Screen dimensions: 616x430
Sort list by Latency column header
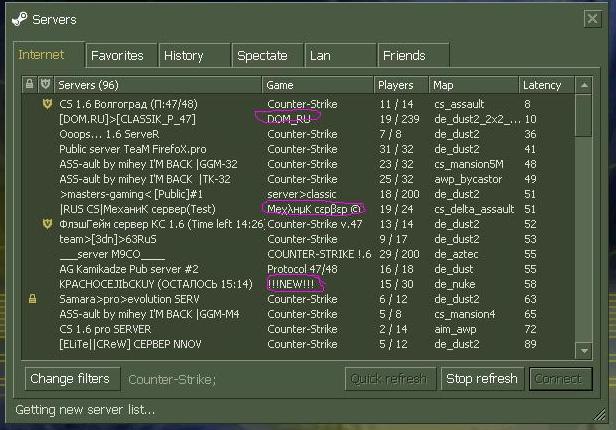click(x=547, y=85)
